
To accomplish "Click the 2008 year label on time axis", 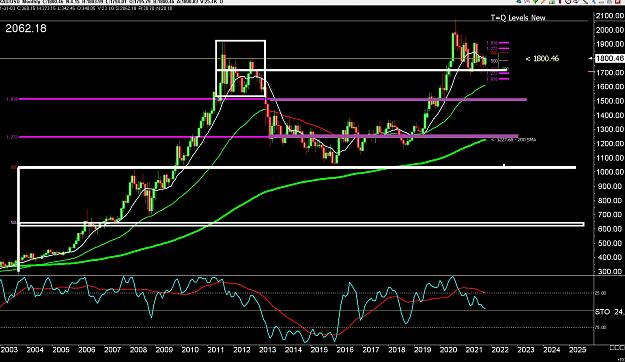I will pyautogui.click(x=138, y=350).
